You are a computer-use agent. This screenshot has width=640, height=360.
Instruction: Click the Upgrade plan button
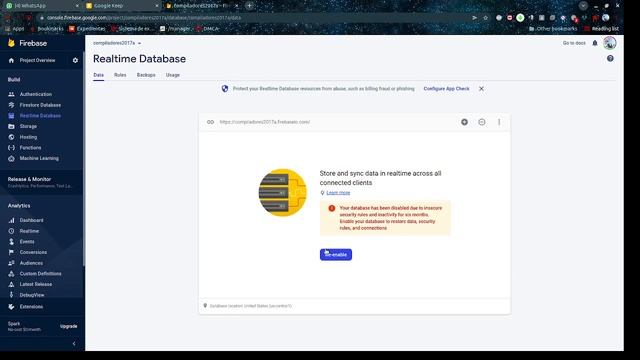pos(69,327)
